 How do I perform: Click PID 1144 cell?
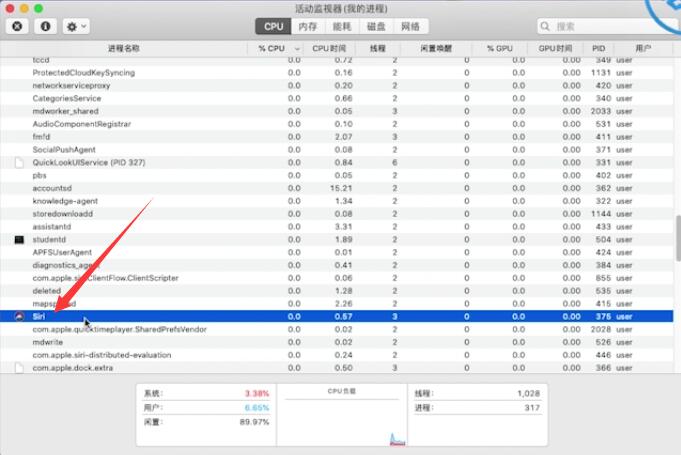click(601, 214)
